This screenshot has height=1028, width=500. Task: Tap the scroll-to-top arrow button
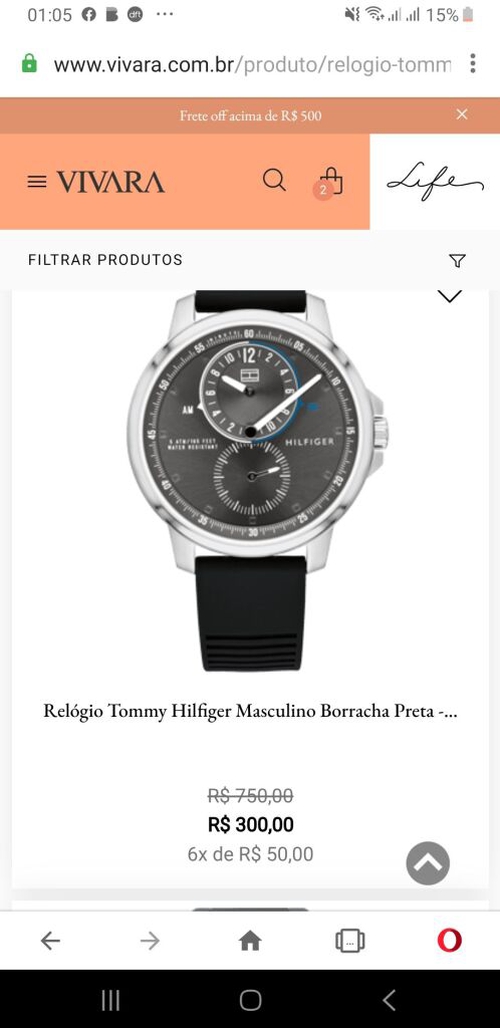click(x=428, y=863)
